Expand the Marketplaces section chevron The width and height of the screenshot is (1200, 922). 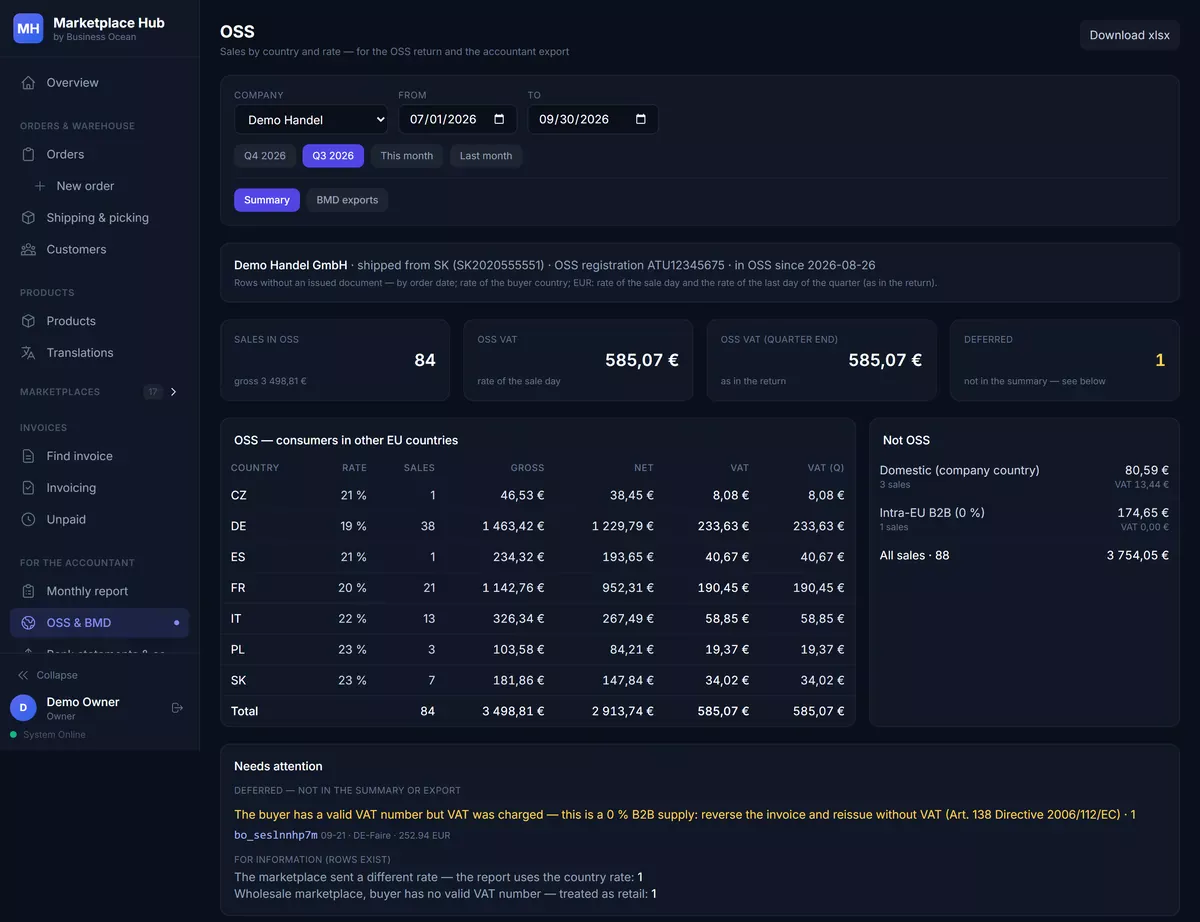click(x=173, y=392)
